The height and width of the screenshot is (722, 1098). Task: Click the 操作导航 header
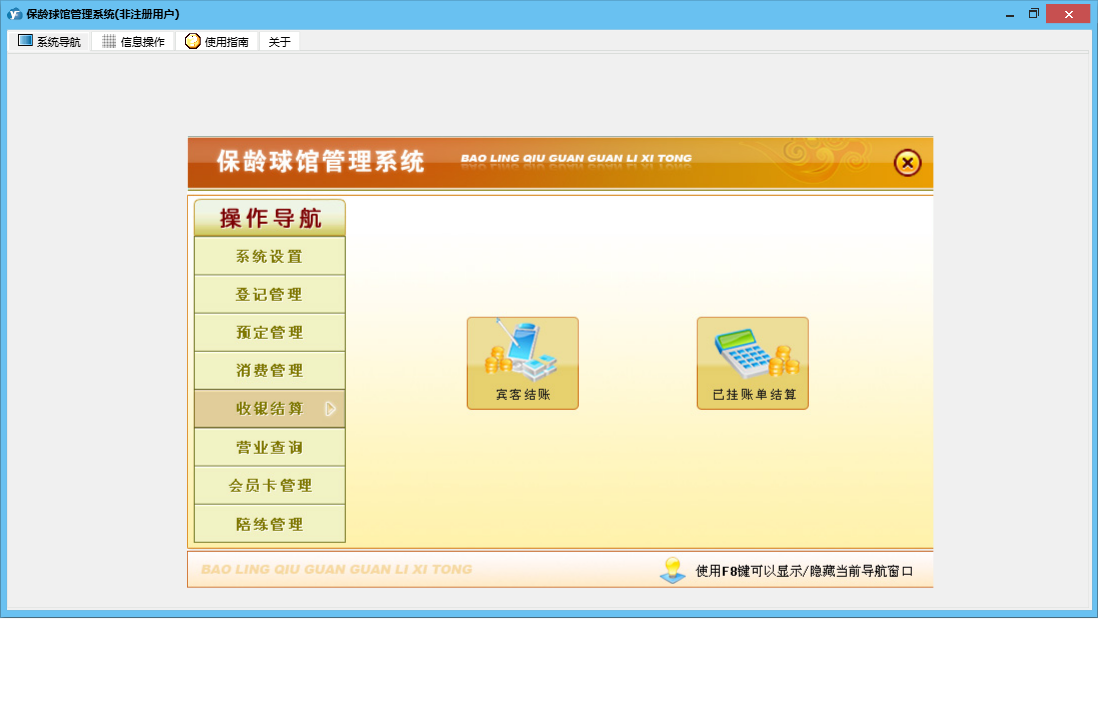point(270,218)
